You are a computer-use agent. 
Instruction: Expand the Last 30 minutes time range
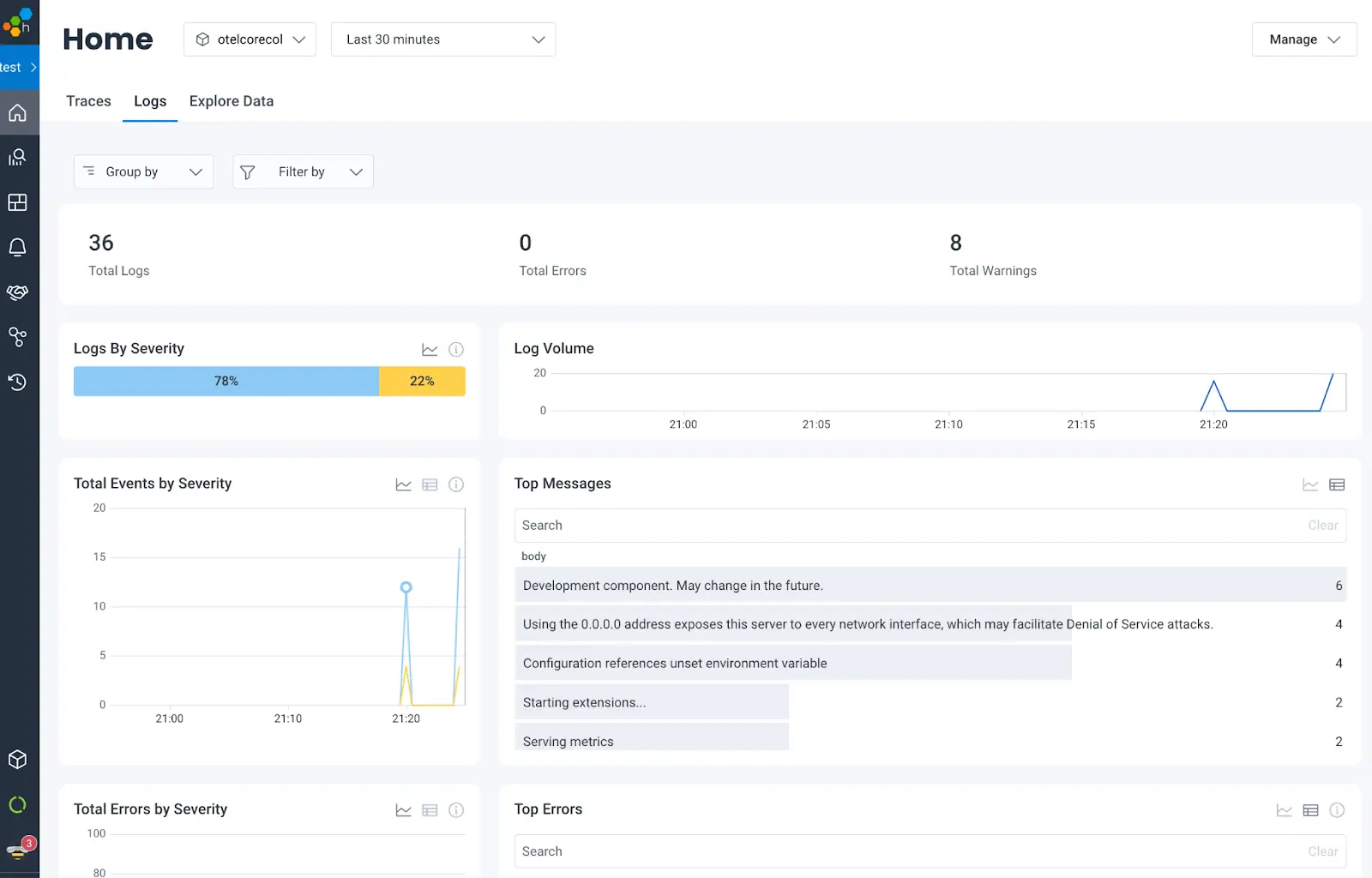(443, 39)
